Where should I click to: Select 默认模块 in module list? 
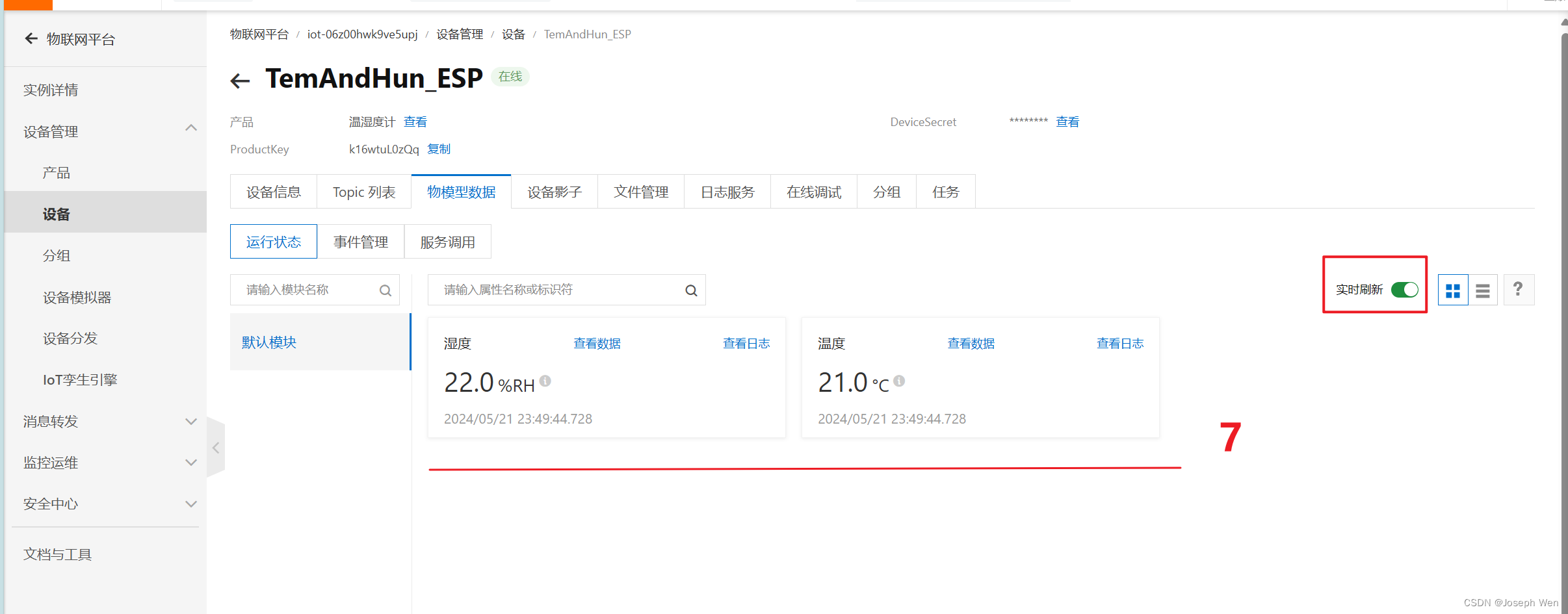tap(320, 342)
